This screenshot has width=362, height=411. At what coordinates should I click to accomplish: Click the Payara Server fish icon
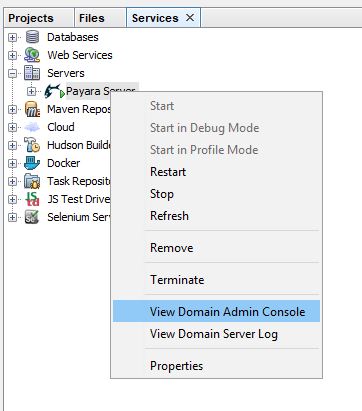54,91
